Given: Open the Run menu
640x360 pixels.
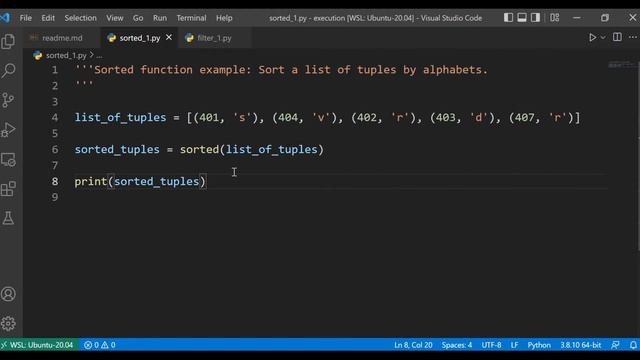Looking at the screenshot, I should [x=160, y=18].
